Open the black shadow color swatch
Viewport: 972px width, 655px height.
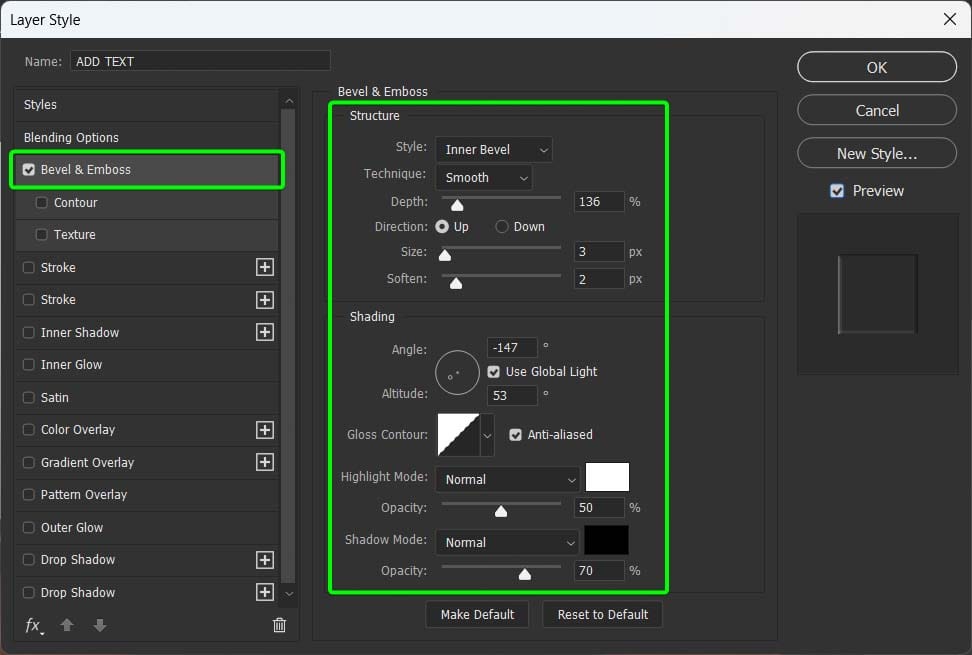pos(606,540)
